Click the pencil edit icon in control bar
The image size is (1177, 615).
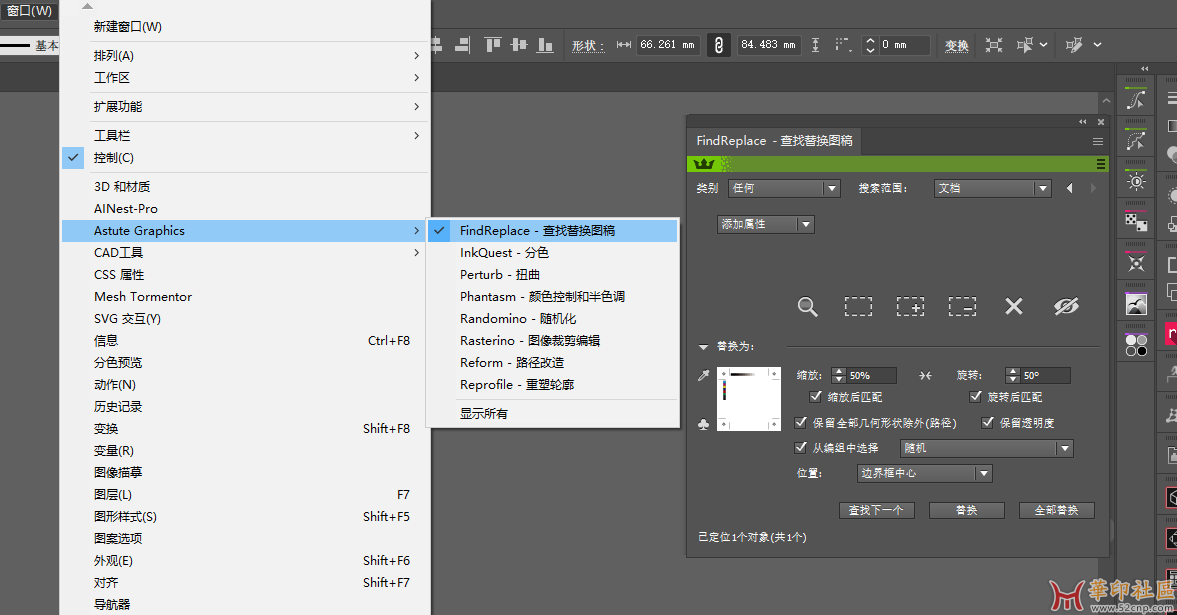coord(1074,45)
